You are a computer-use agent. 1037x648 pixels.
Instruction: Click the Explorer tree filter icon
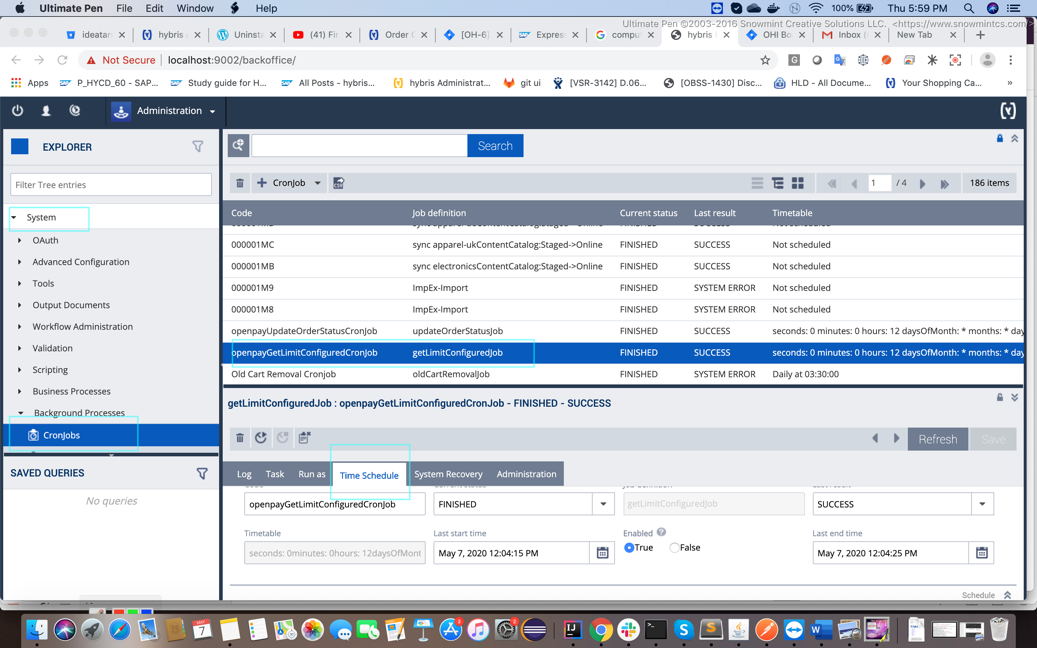pos(198,147)
